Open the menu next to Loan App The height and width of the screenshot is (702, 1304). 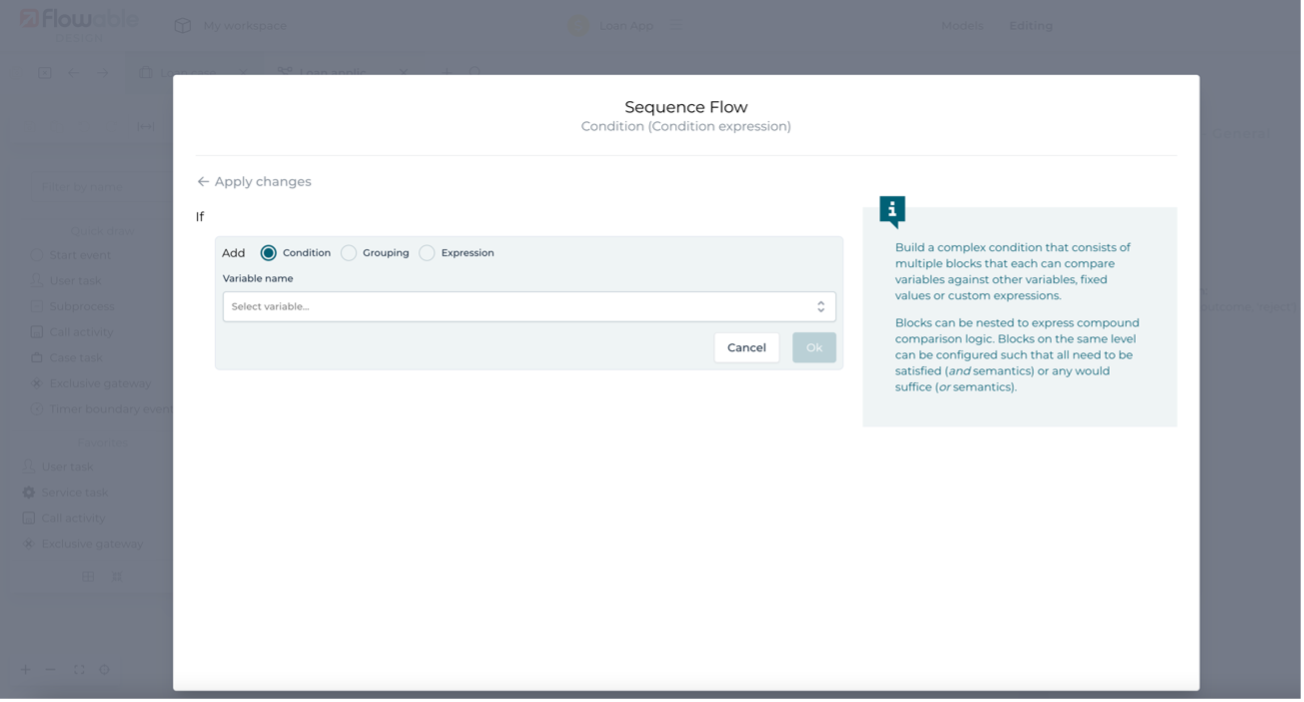[676, 26]
